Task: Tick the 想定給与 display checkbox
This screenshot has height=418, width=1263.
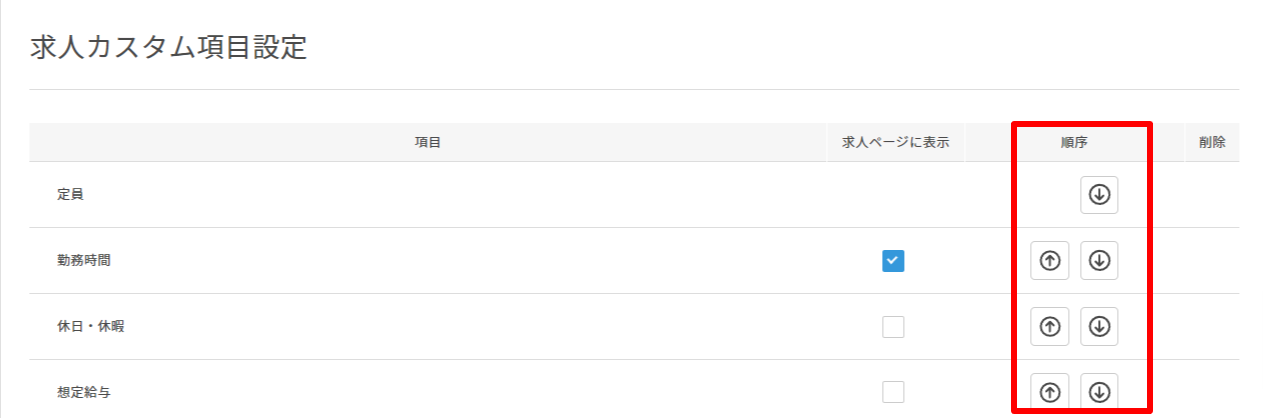Action: pos(893,392)
